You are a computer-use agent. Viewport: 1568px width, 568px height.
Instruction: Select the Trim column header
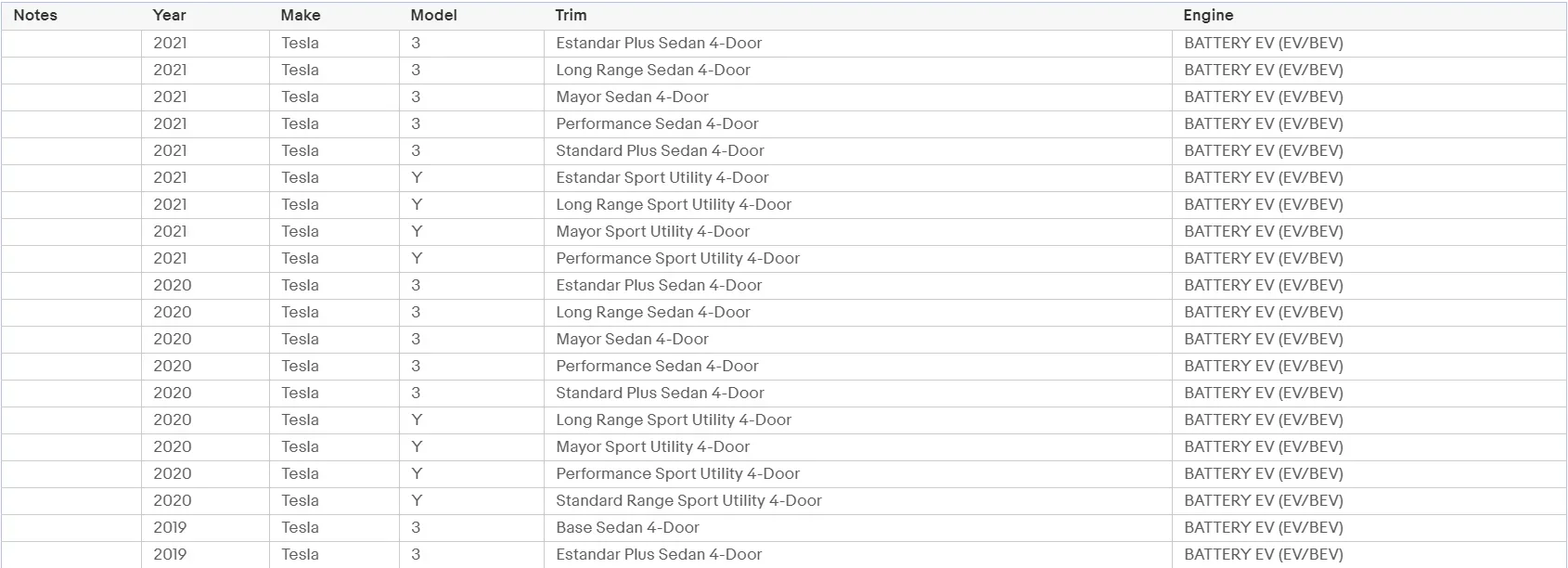click(571, 15)
